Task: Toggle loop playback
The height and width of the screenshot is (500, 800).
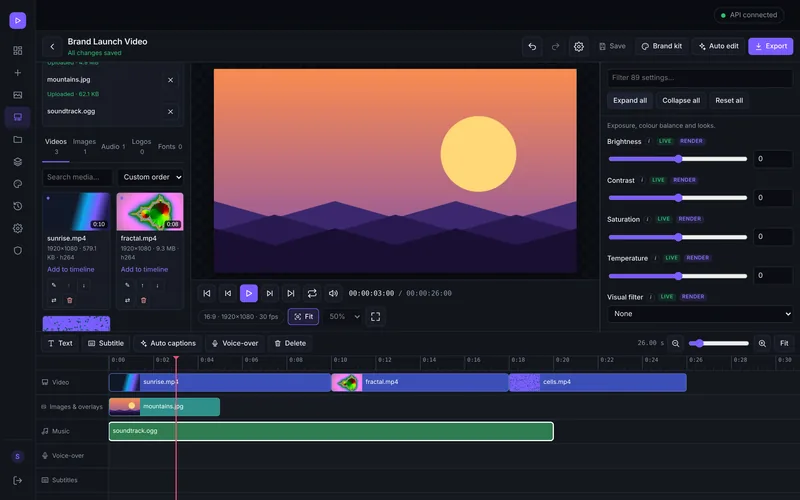Action: pyautogui.click(x=312, y=293)
